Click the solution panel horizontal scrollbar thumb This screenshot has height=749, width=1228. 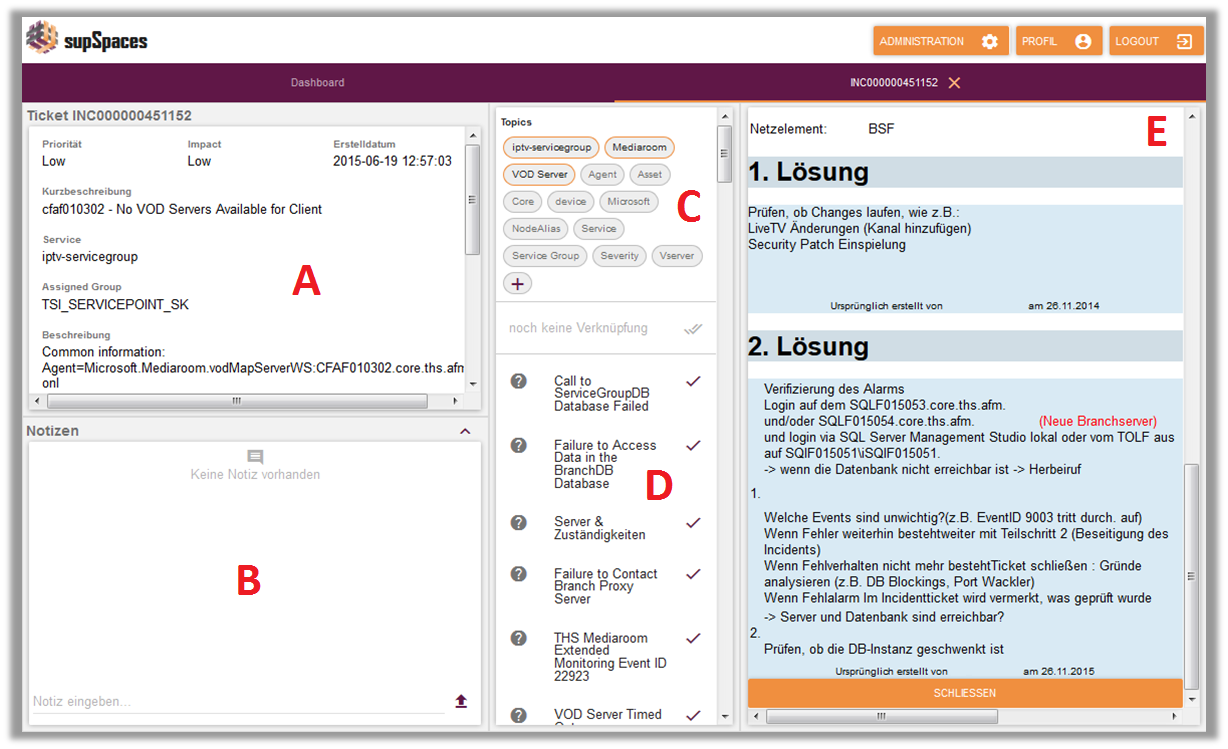tap(880, 716)
